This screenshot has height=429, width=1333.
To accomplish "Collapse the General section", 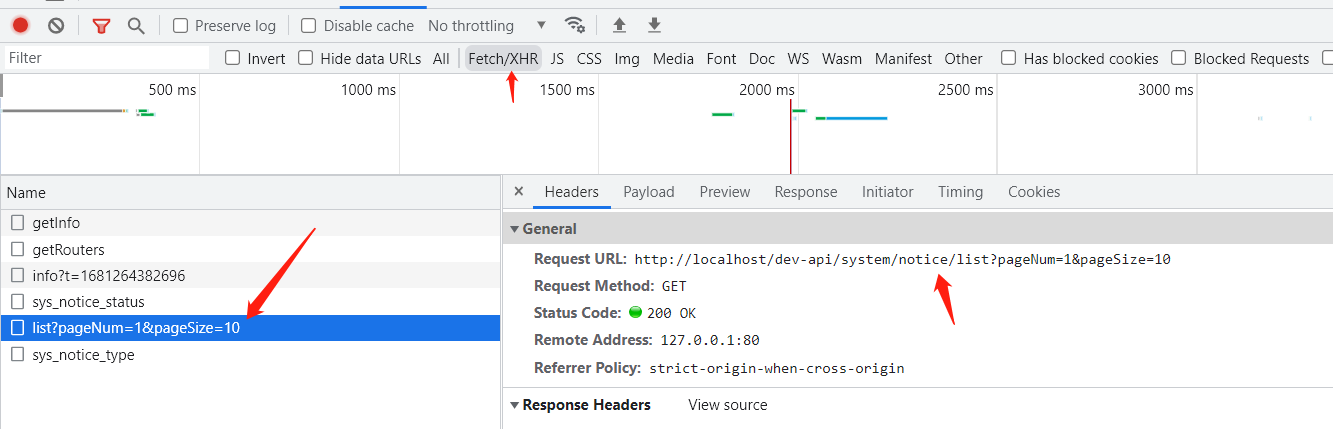I will tap(515, 229).
